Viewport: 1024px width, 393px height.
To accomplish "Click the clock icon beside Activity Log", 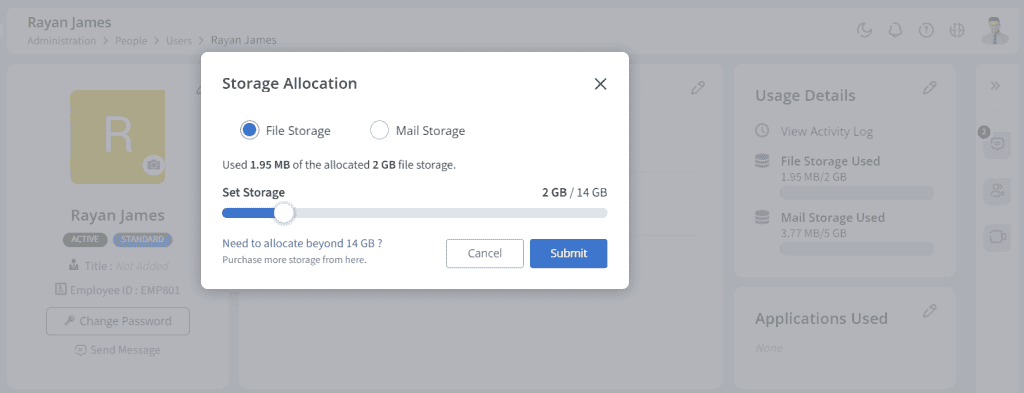I will click(x=761, y=131).
